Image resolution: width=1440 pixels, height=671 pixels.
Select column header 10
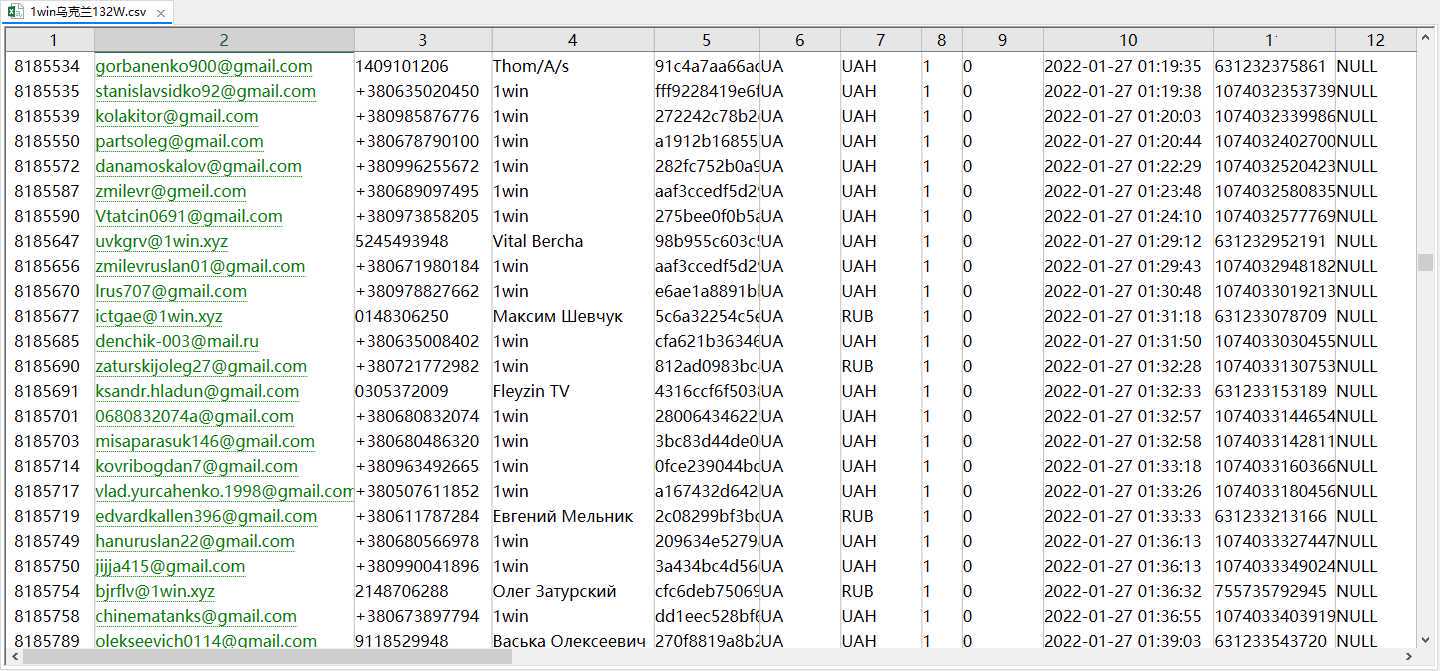1128,40
